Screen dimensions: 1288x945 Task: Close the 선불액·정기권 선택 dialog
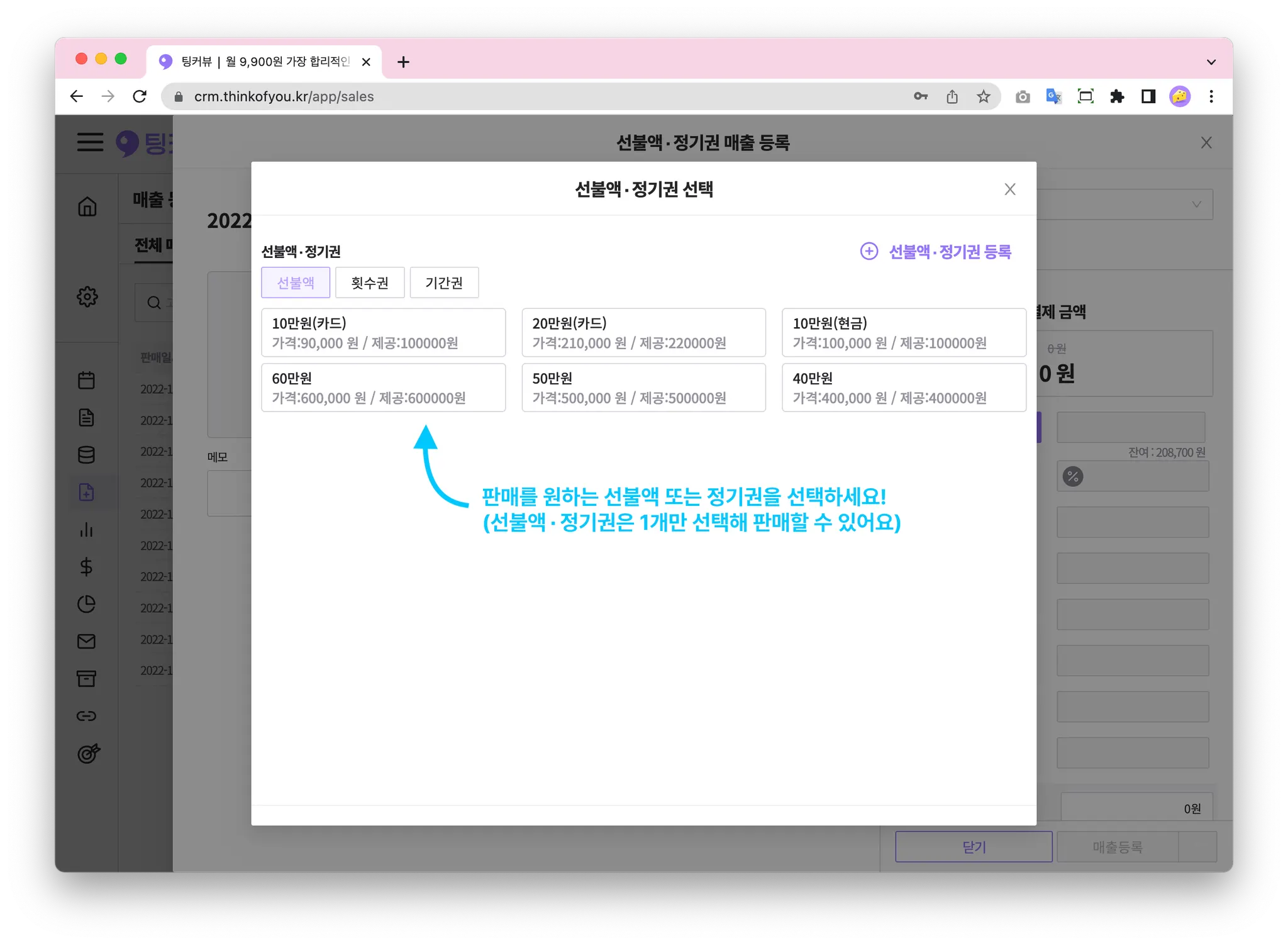pos(1010,189)
